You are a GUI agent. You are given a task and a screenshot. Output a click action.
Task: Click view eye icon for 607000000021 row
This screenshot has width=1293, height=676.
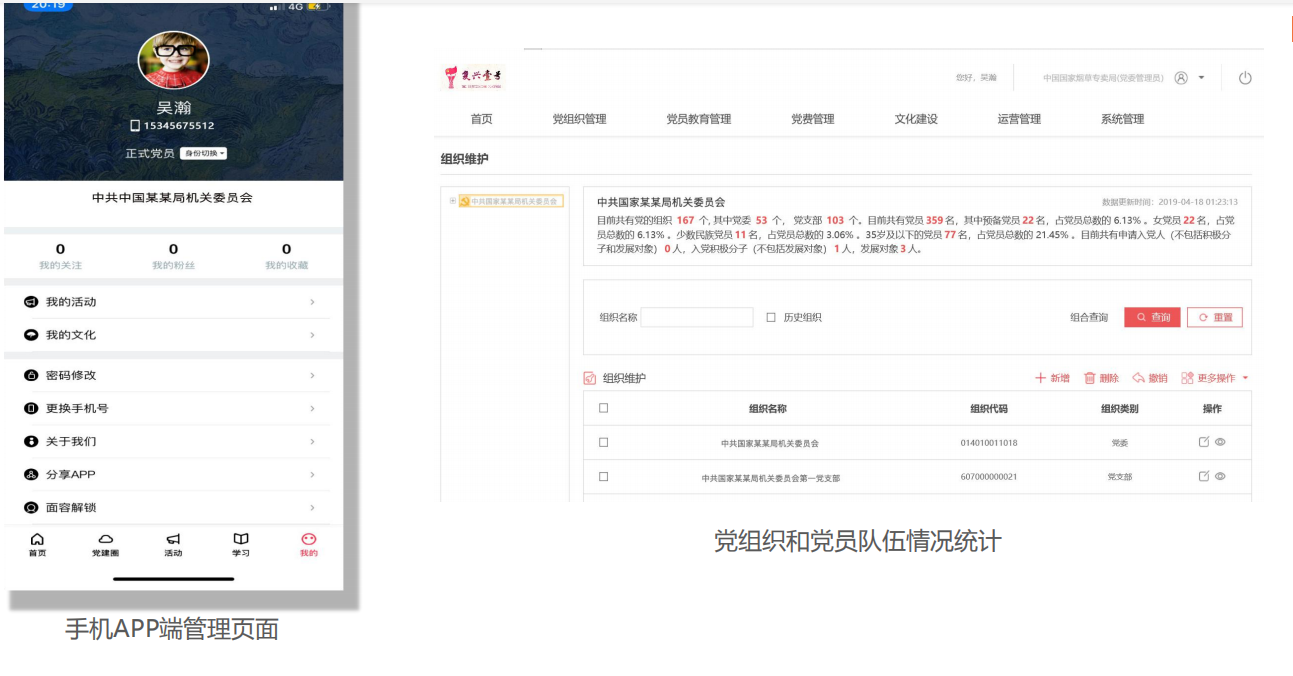(x=1220, y=476)
